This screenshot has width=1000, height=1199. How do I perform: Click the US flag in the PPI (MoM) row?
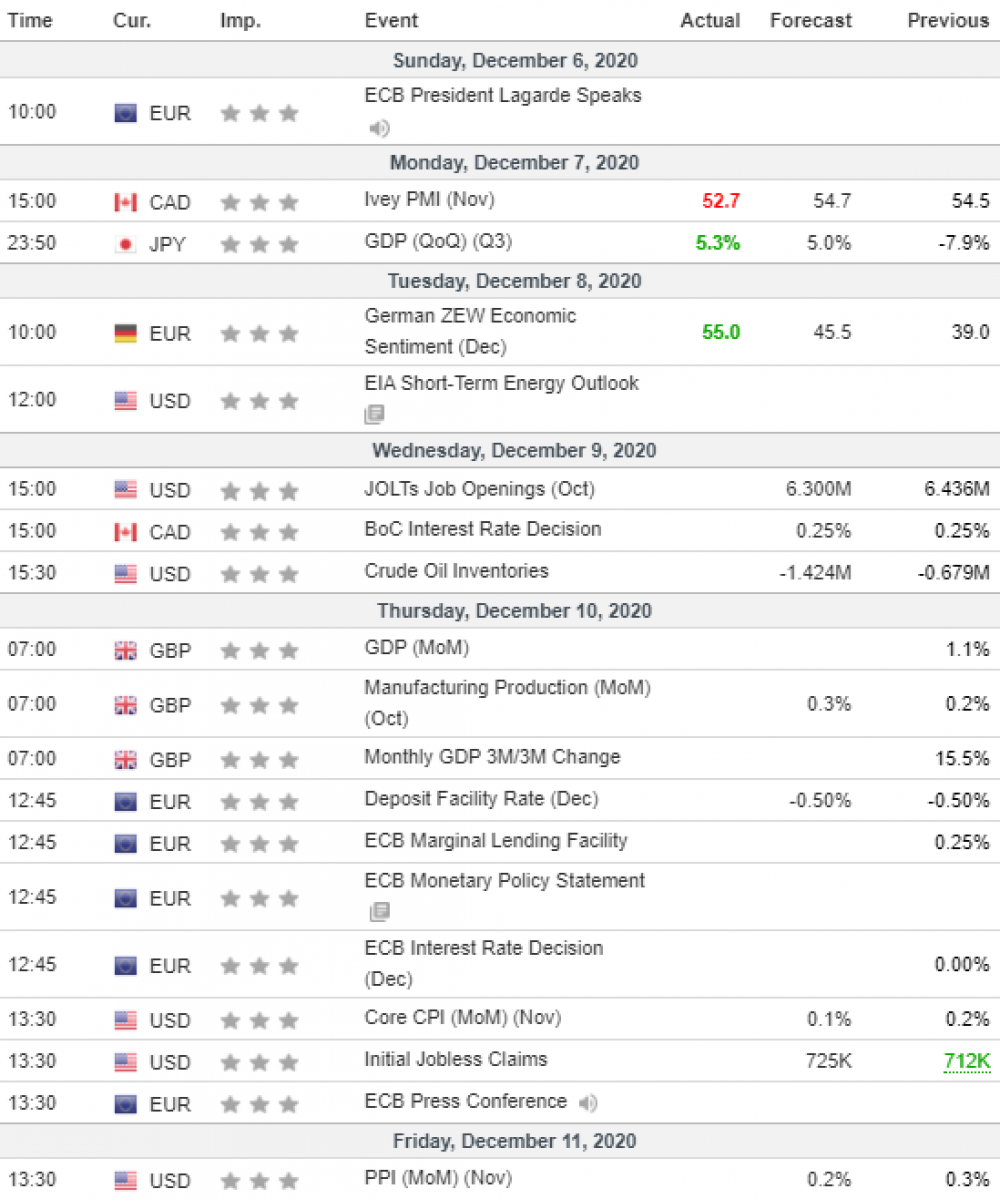point(125,1181)
